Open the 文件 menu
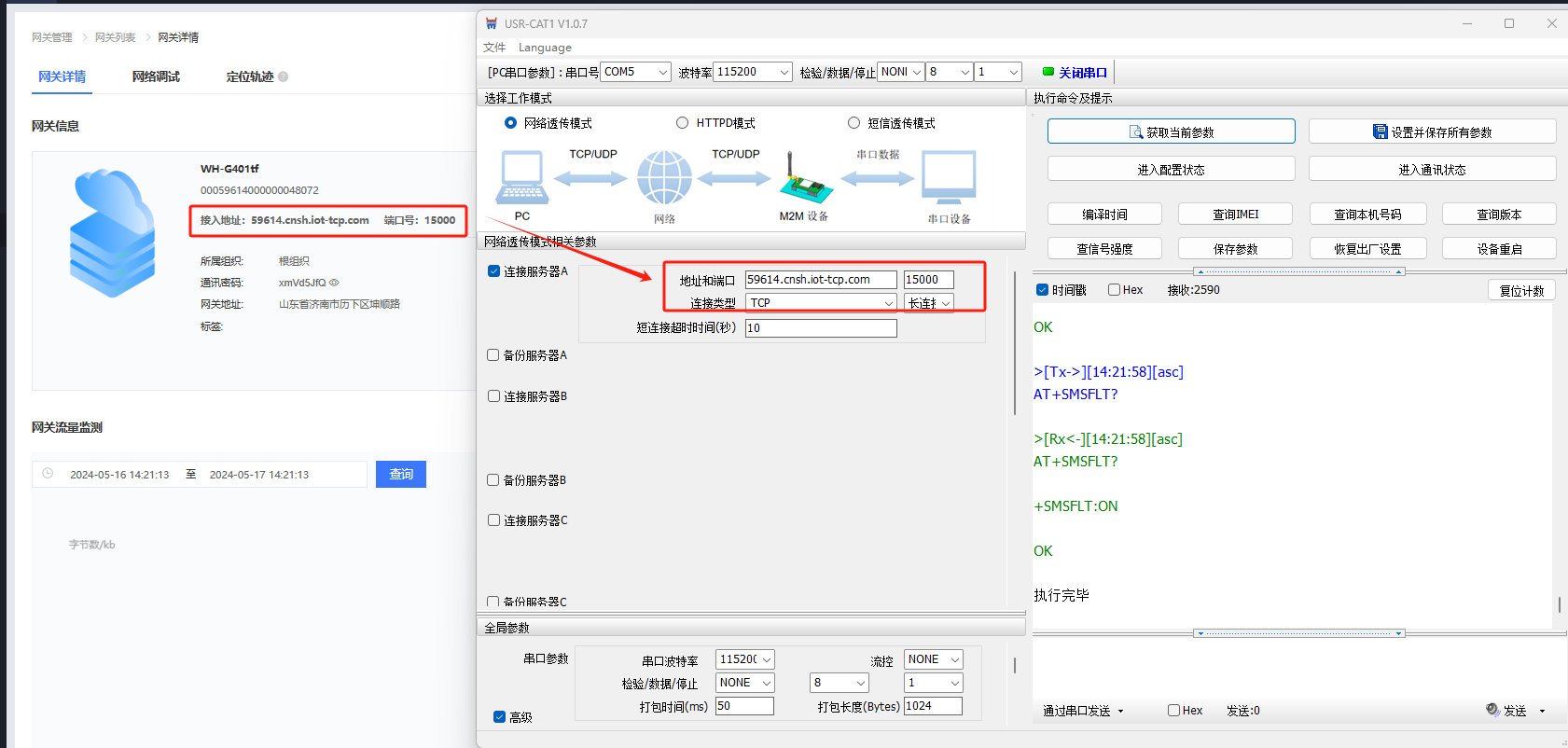 tap(494, 48)
